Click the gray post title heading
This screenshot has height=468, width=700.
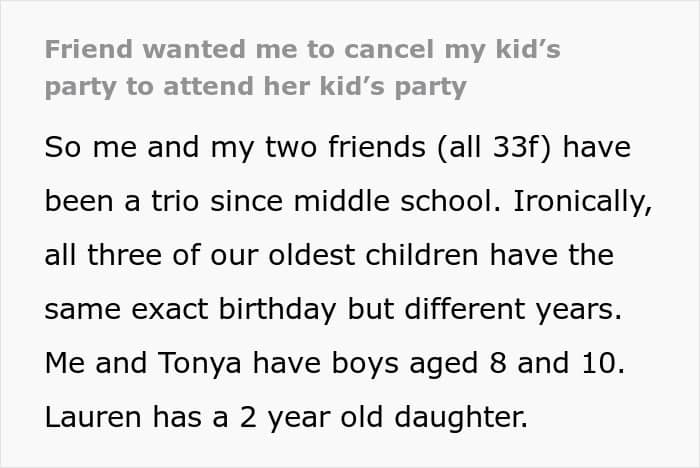[x=302, y=67]
